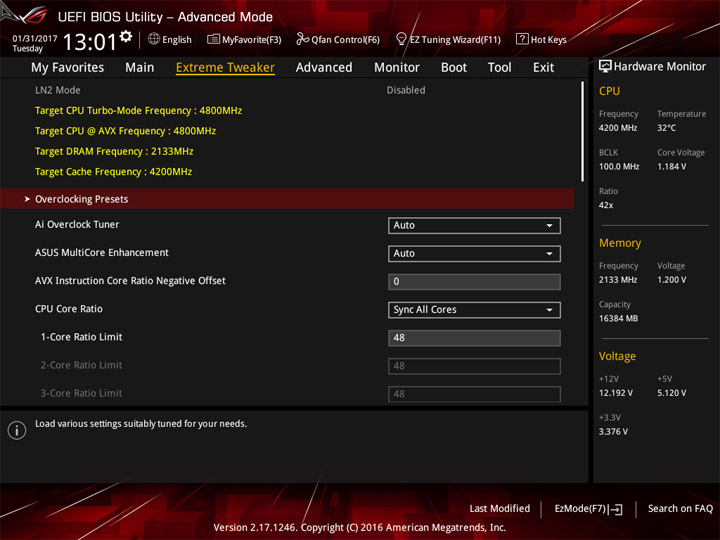Click the 1-Core Ratio Limit field
This screenshot has width=720, height=540.
[474, 338]
